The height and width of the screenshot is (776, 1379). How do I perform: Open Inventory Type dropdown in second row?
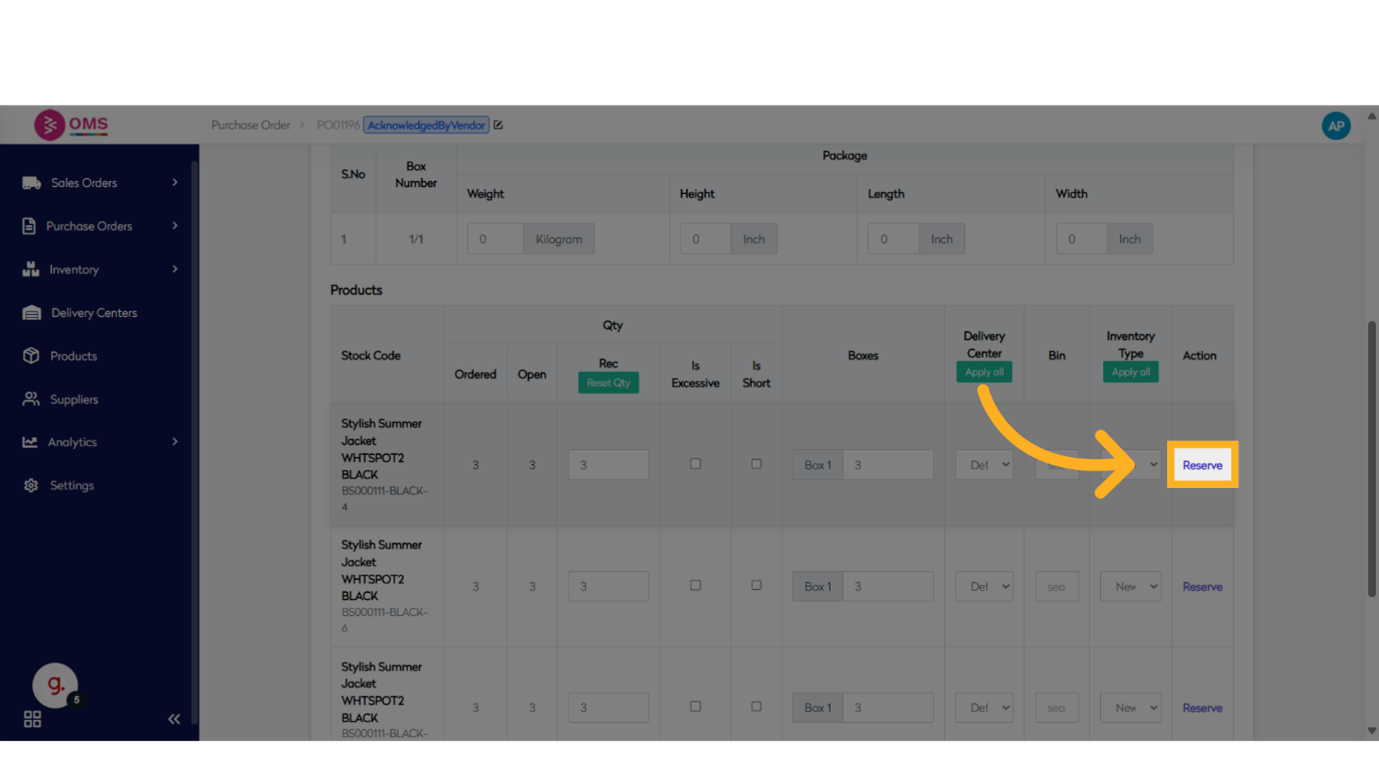[1130, 587]
